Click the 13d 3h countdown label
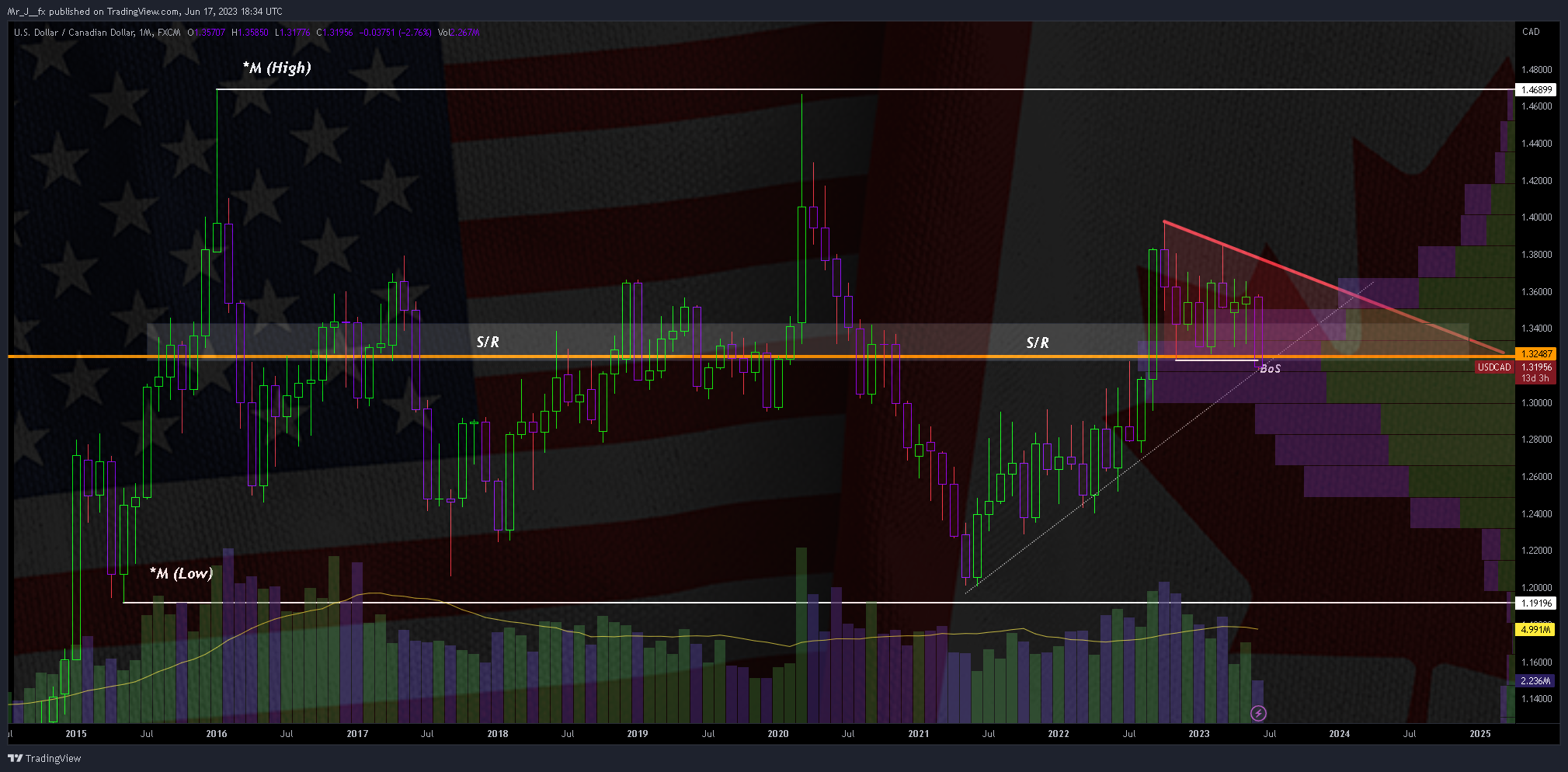This screenshot has width=1568, height=772. click(1535, 378)
